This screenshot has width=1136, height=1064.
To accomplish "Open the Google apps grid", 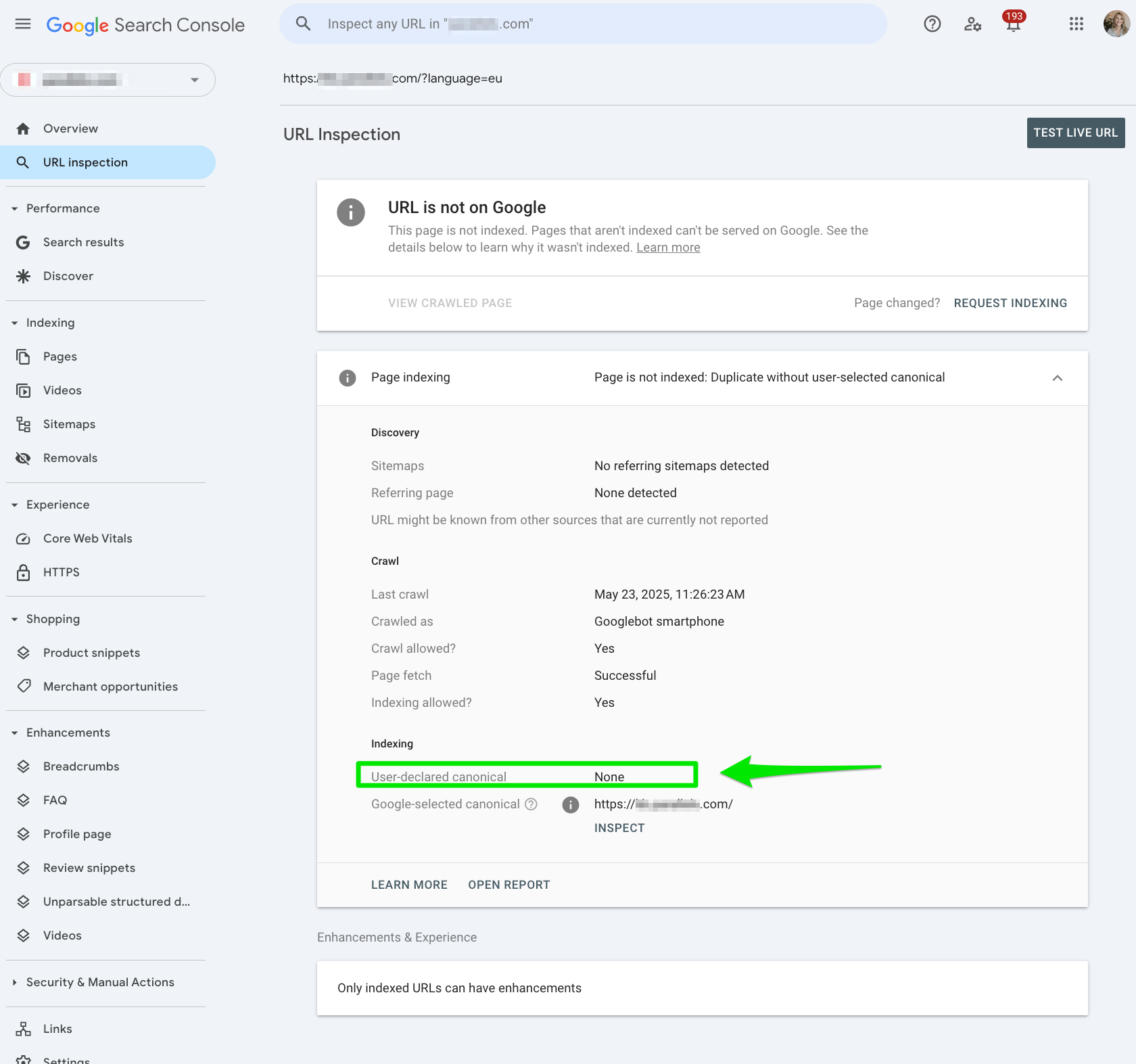I will tap(1076, 24).
